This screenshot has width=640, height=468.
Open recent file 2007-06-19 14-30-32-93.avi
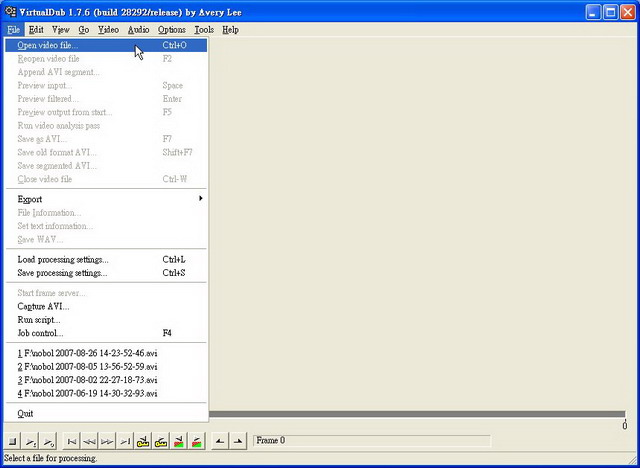pyautogui.click(x=106, y=394)
